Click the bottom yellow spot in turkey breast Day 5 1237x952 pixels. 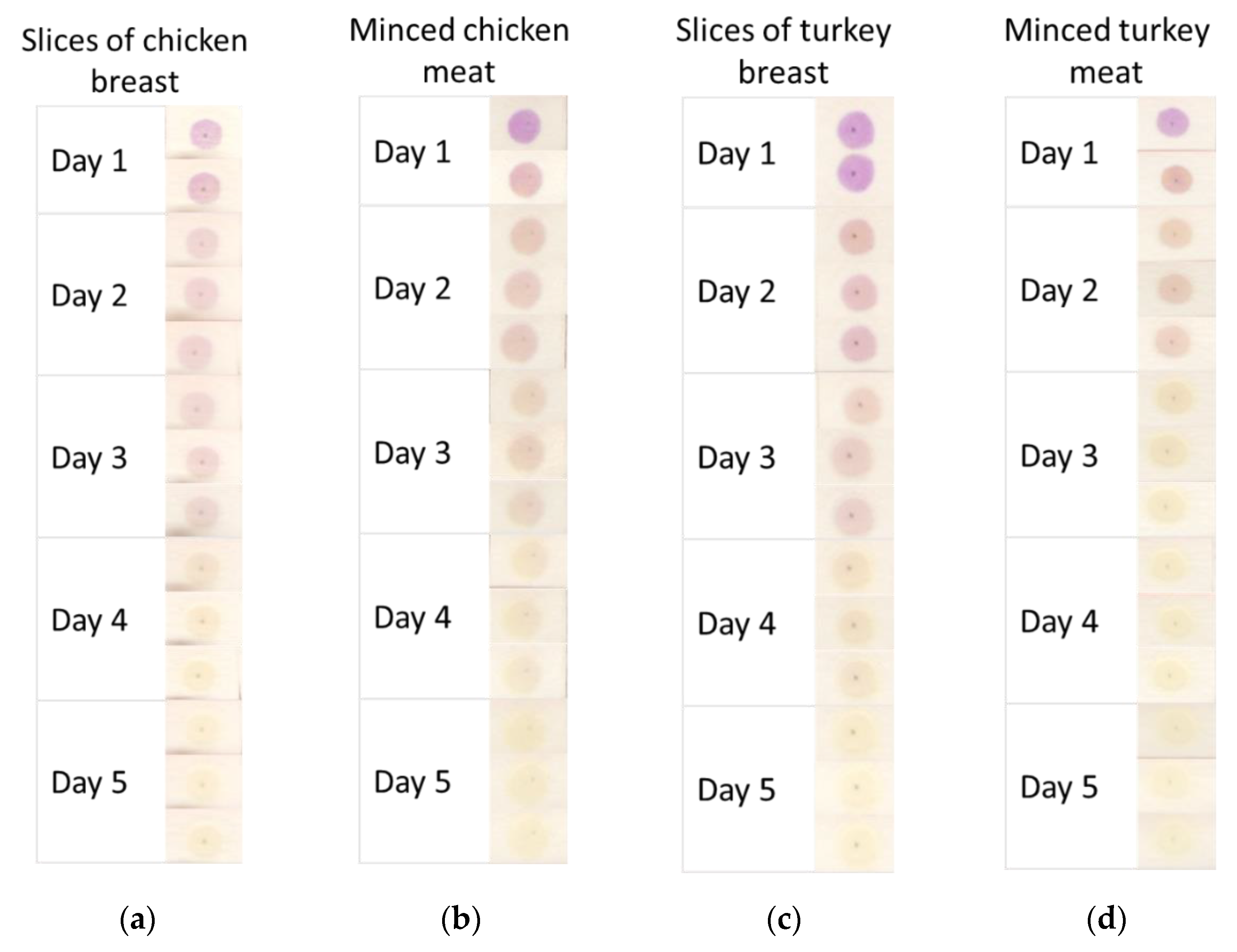tap(856, 844)
